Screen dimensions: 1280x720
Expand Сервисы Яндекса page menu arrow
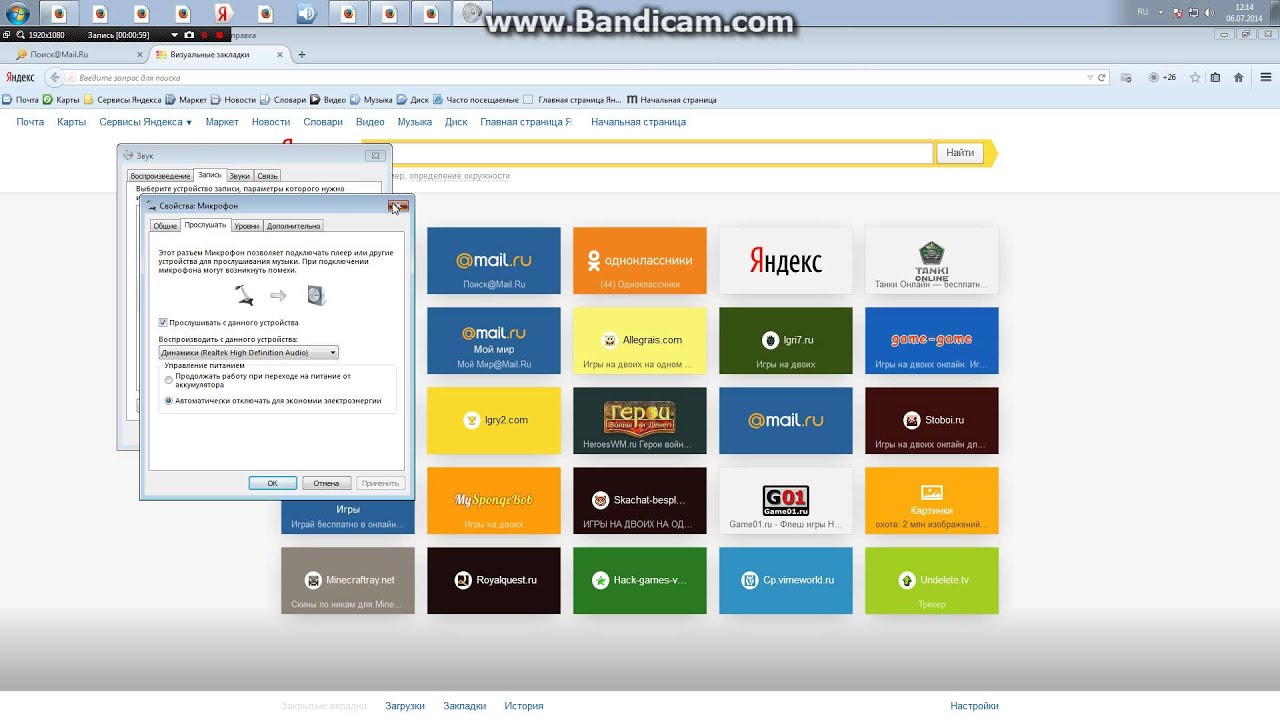pos(189,122)
